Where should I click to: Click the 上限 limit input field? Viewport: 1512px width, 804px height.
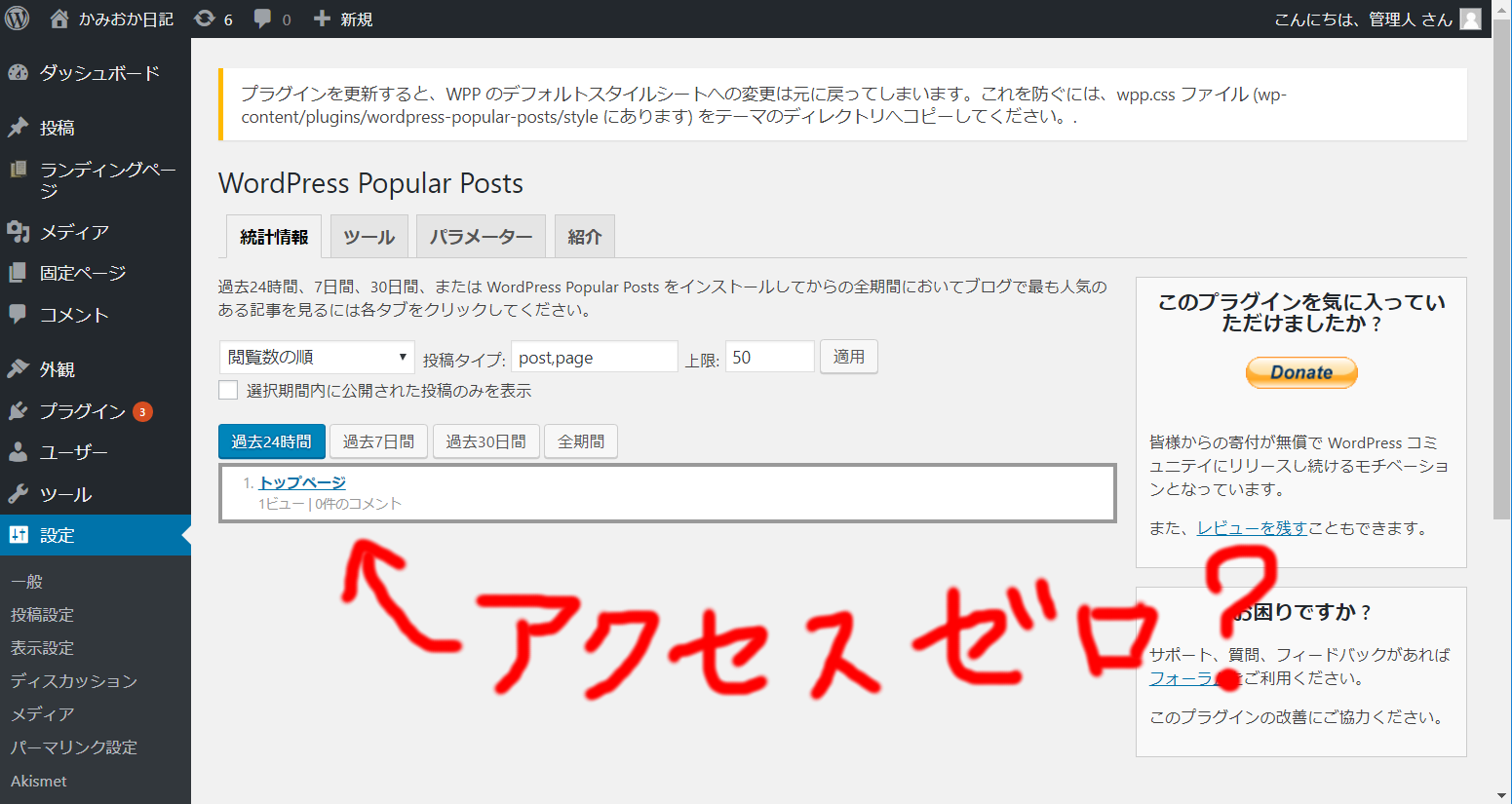770,357
